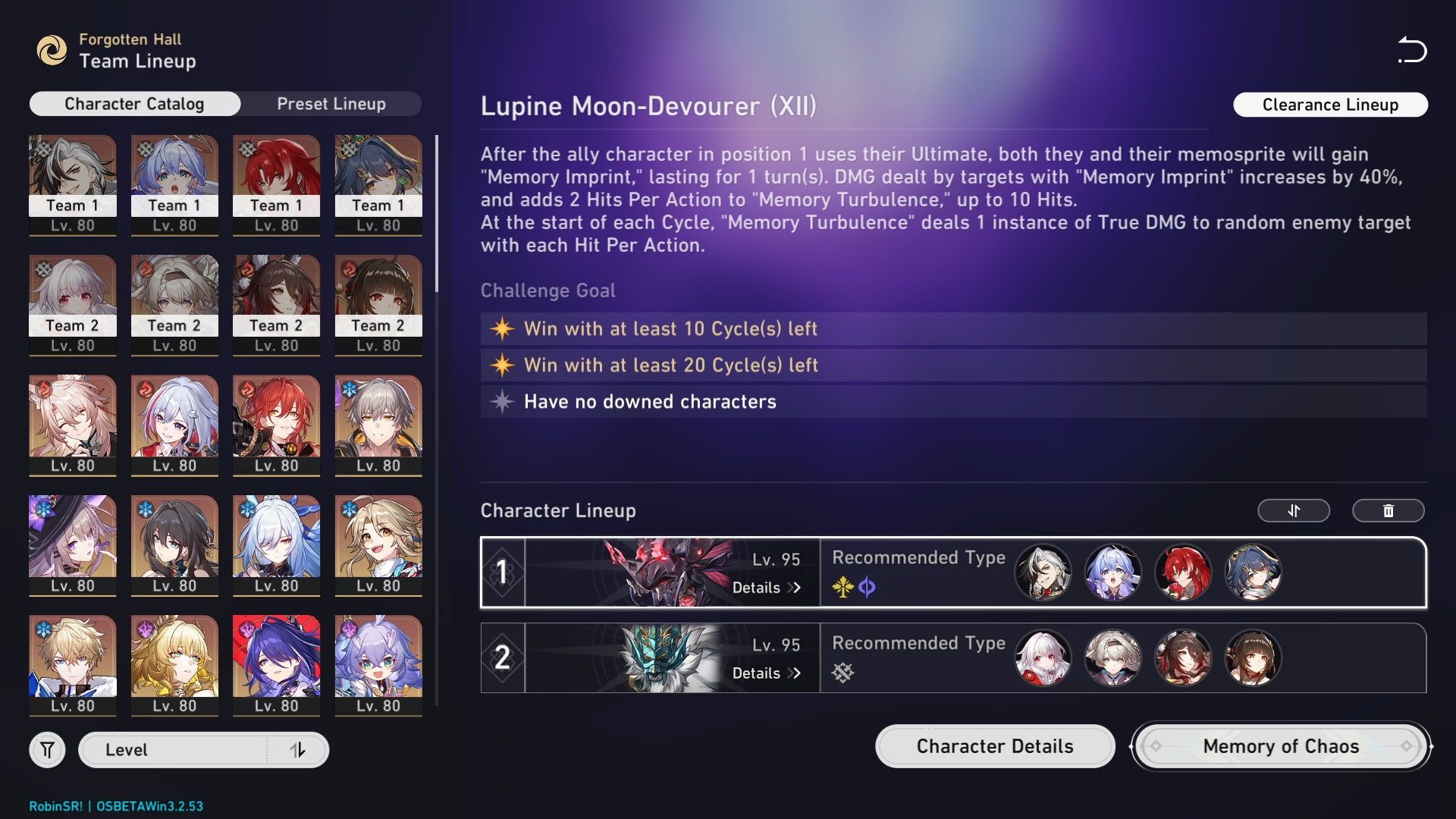Switch to the Preset Lineup tab

click(331, 104)
